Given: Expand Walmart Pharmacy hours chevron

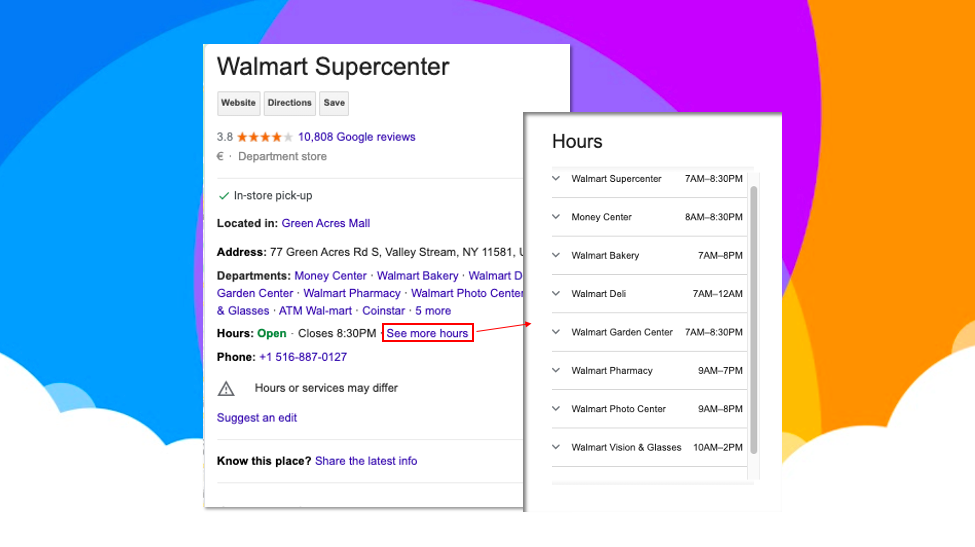Looking at the screenshot, I should coord(556,370).
